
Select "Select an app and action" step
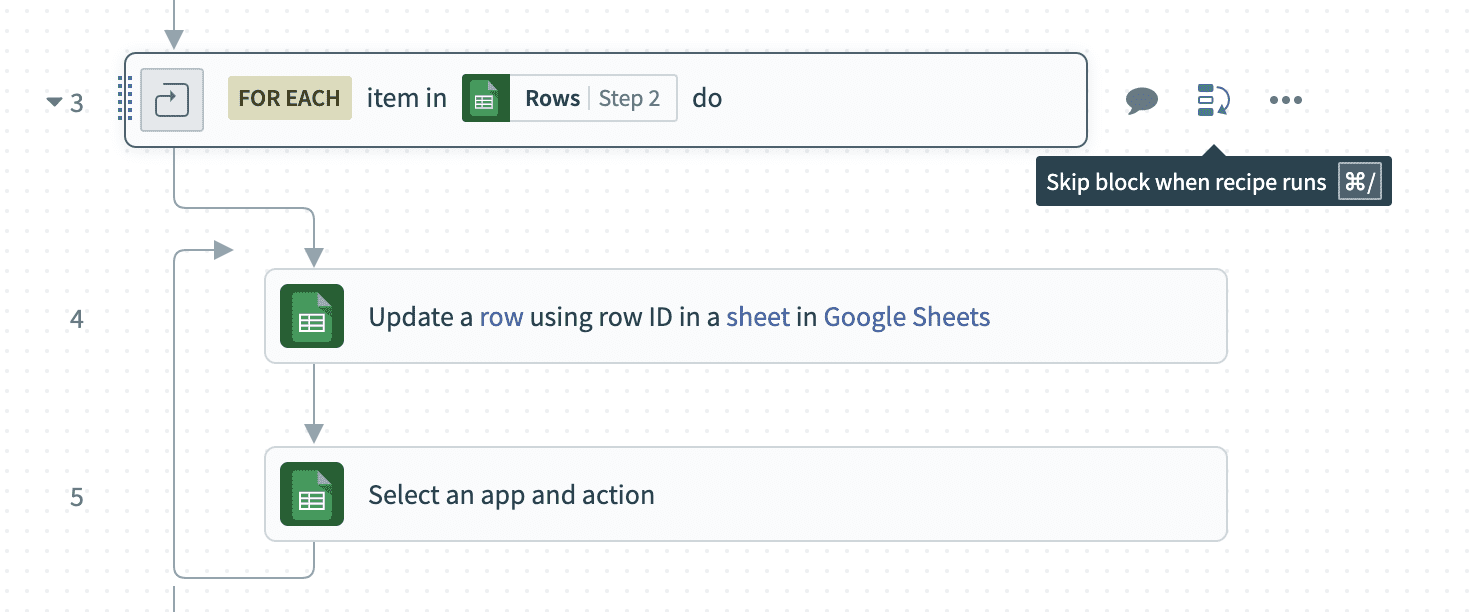tap(511, 495)
